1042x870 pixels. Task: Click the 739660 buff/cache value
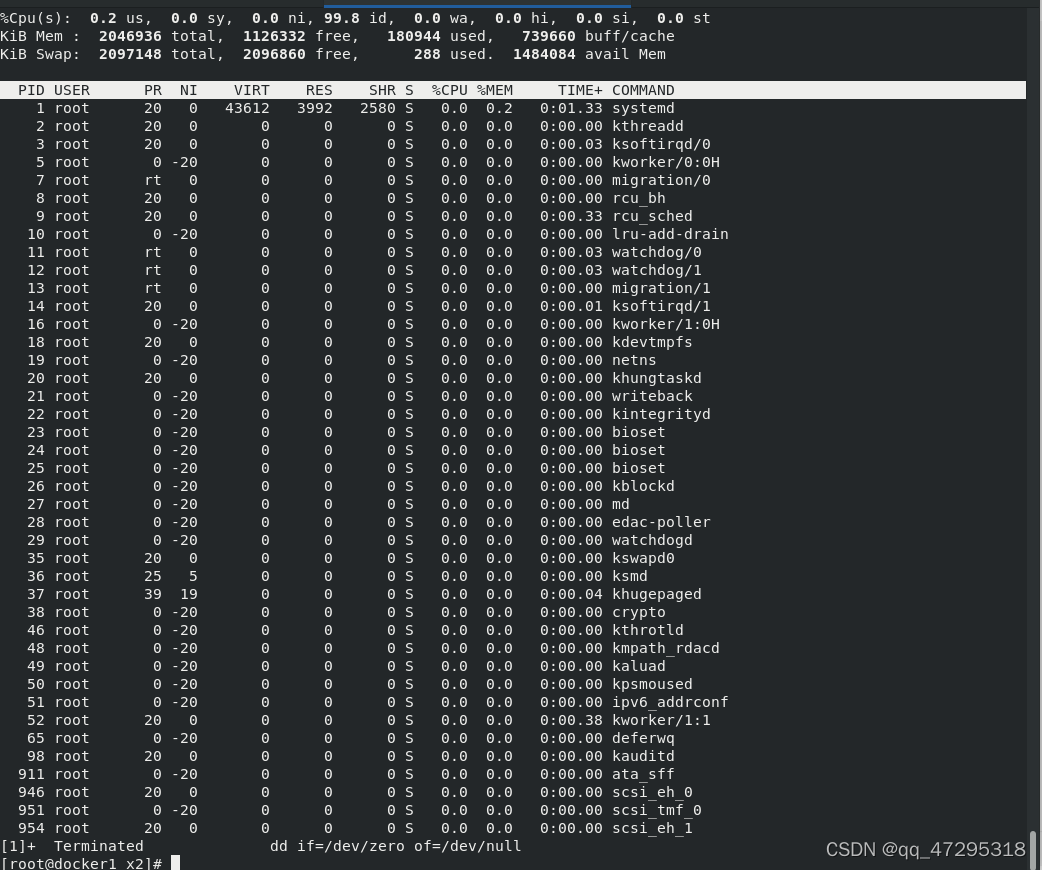point(549,37)
